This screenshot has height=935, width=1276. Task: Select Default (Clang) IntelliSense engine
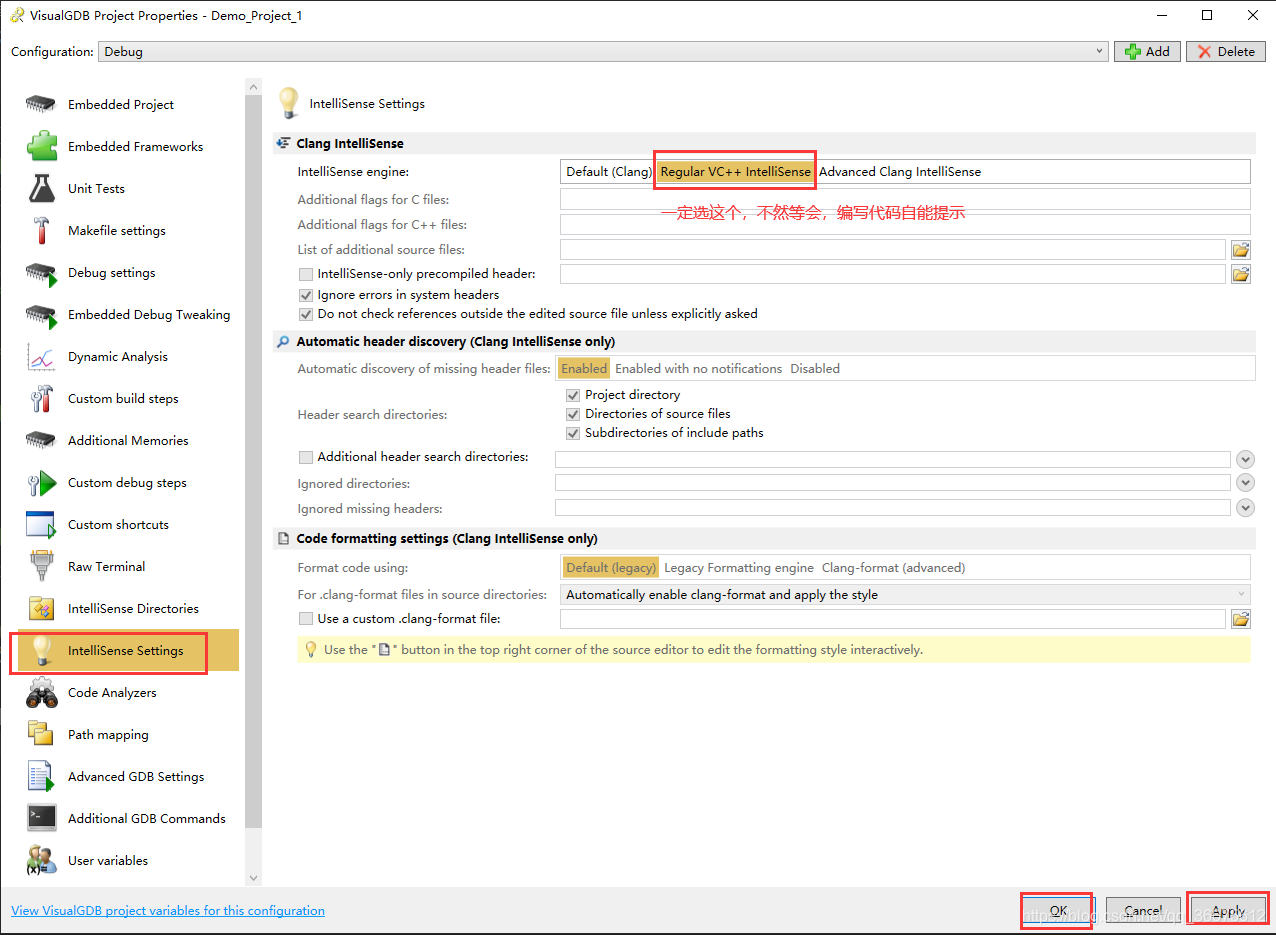608,172
